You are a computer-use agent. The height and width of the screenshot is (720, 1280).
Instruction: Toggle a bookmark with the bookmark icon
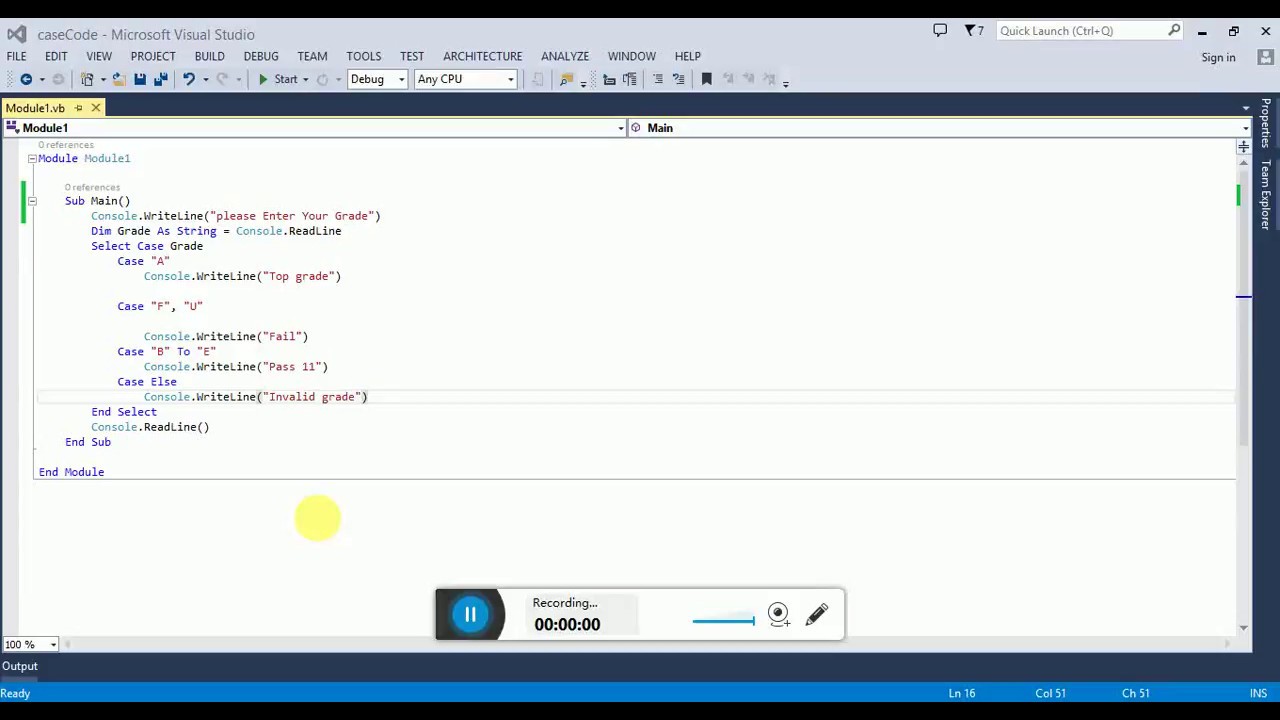click(x=707, y=79)
